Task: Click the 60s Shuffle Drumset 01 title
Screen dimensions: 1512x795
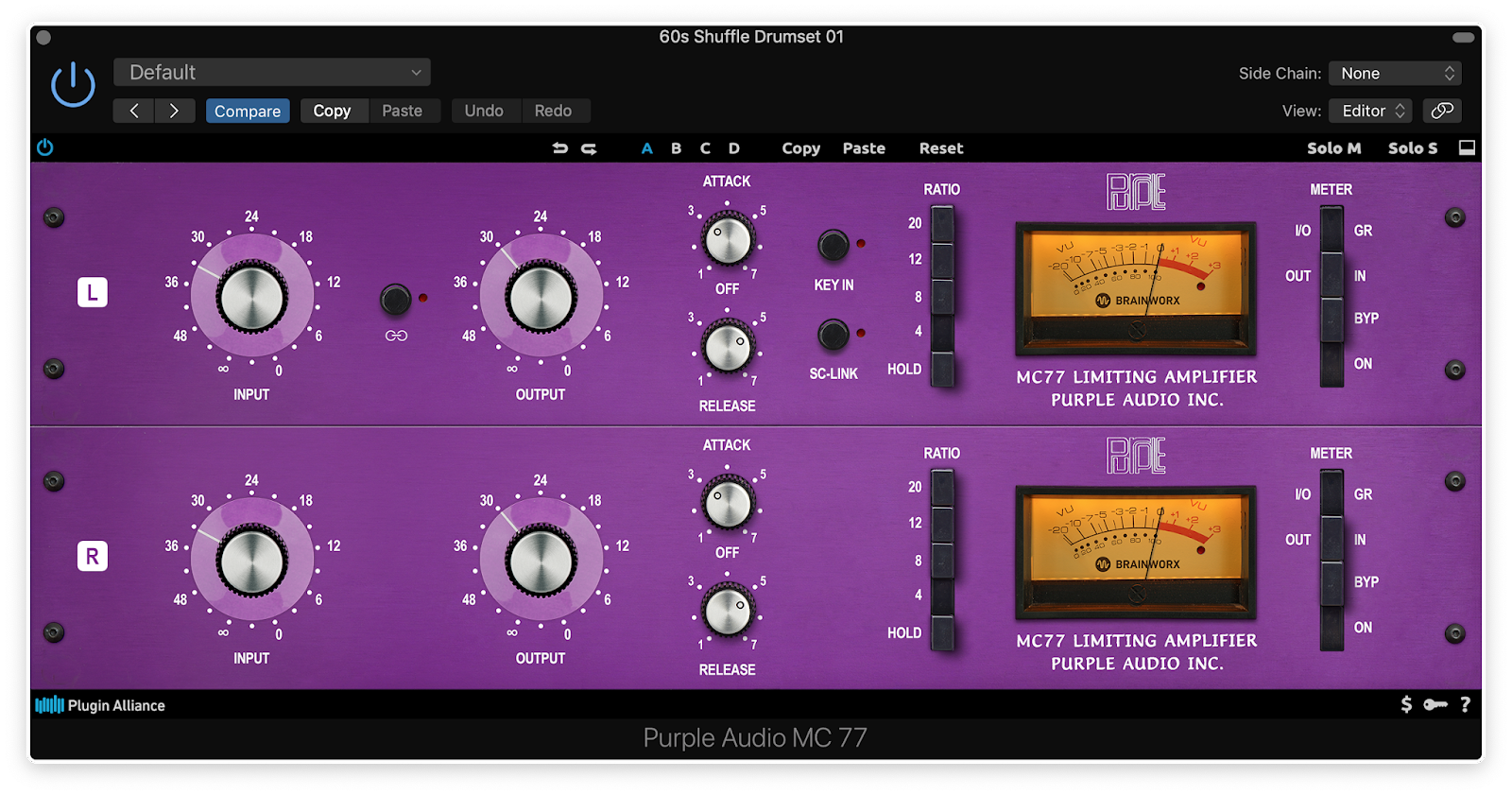Action: pyautogui.click(x=751, y=37)
